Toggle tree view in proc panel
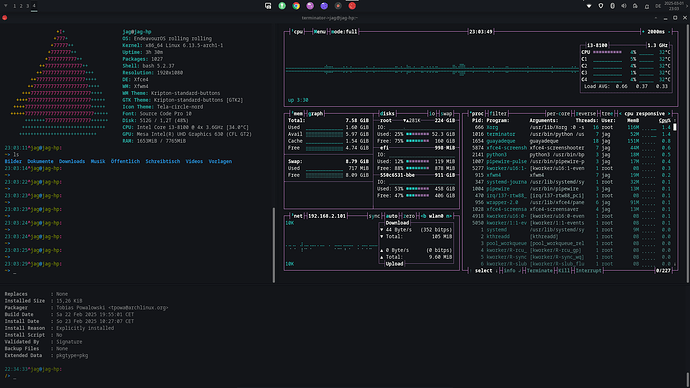690x388 pixels. point(607,113)
